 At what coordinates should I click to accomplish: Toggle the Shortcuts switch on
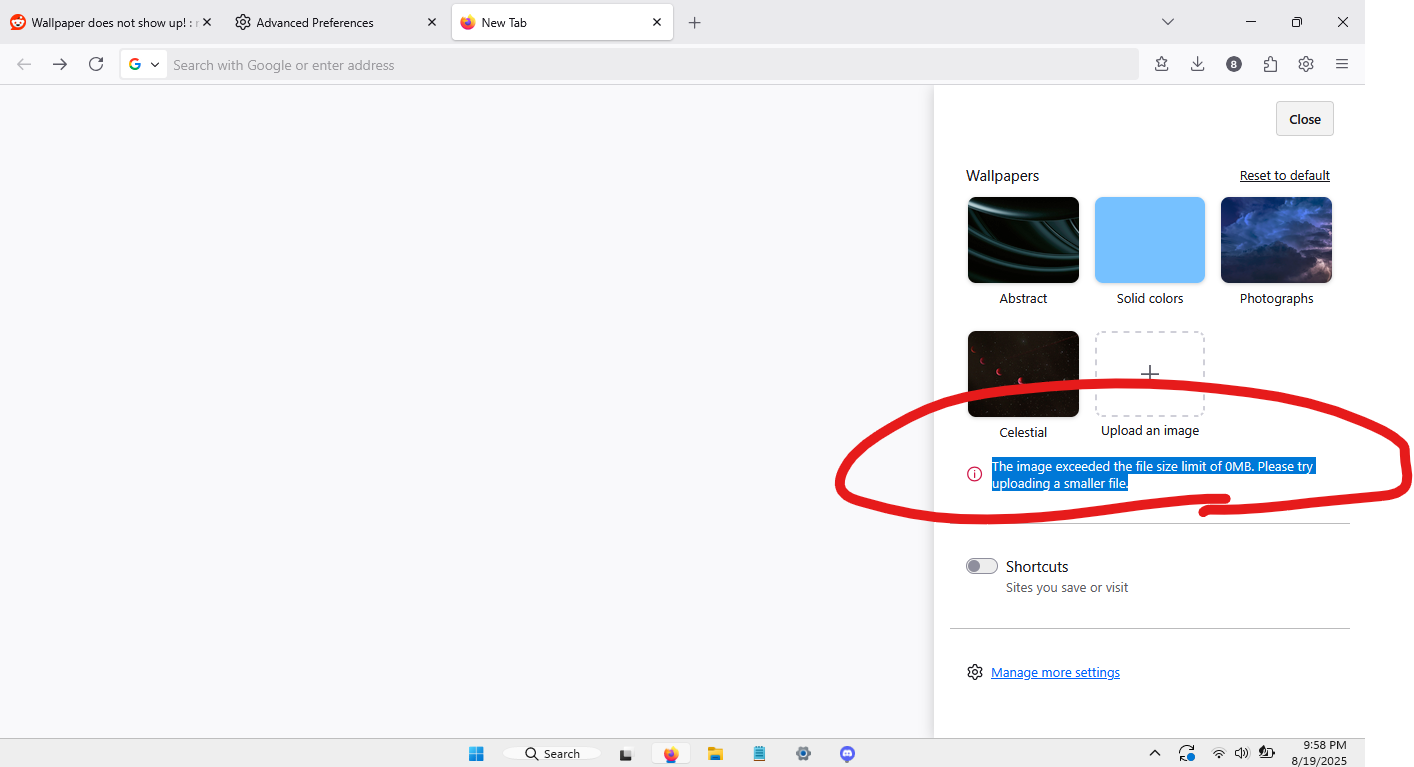981,566
